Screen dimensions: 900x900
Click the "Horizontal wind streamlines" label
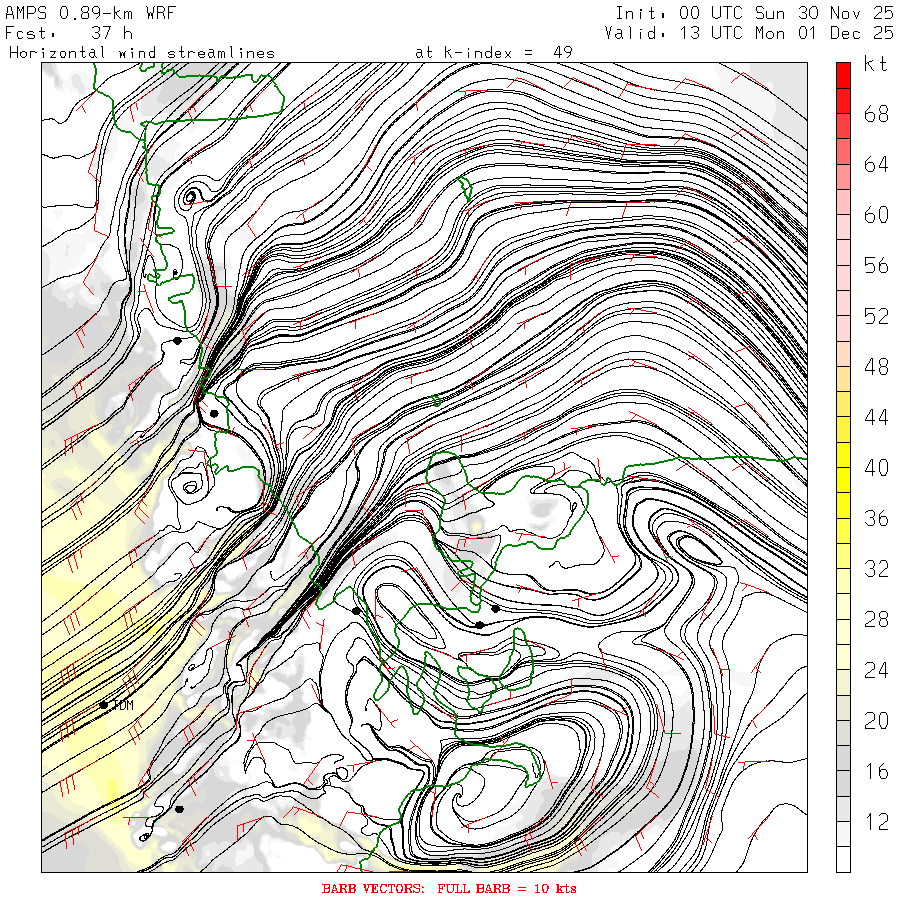click(142, 53)
